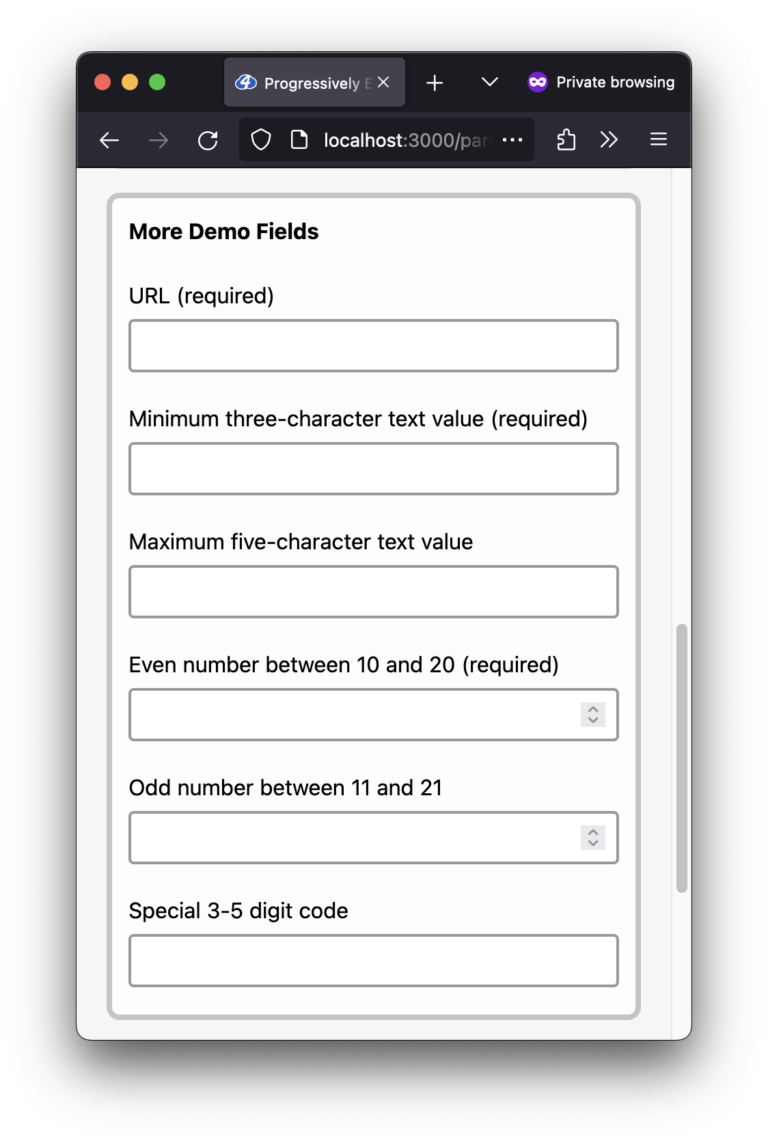Focus the URL (required) input field

373,346
